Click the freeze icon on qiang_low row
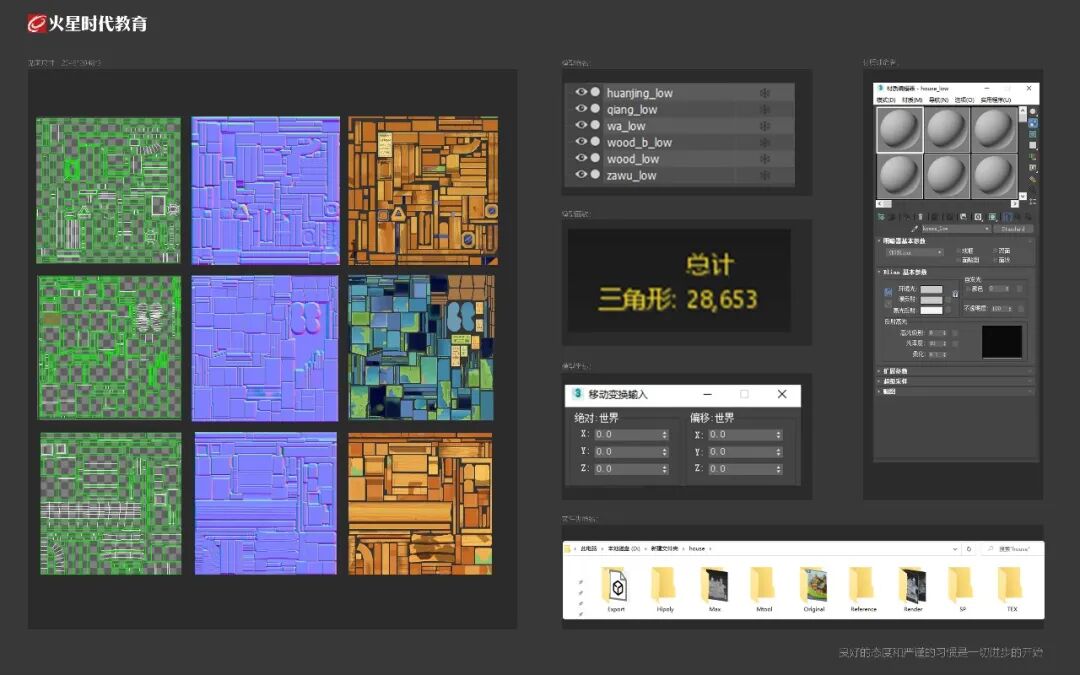 coord(765,110)
